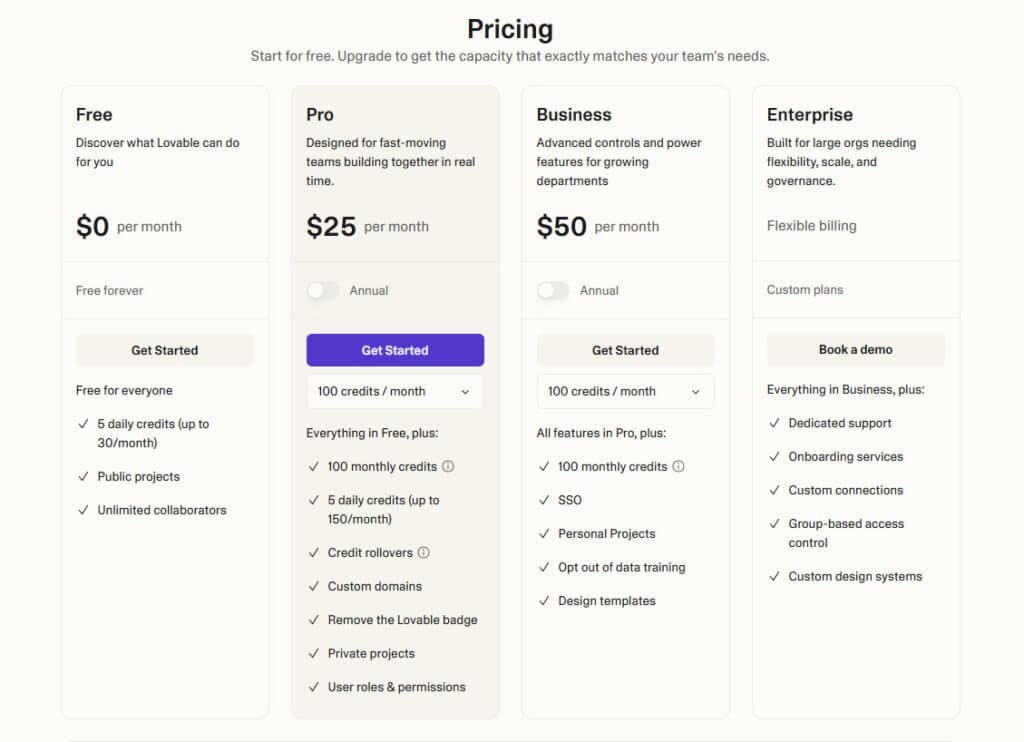Image resolution: width=1024 pixels, height=742 pixels.
Task: Book a demo for Enterprise plan
Action: 855,350
